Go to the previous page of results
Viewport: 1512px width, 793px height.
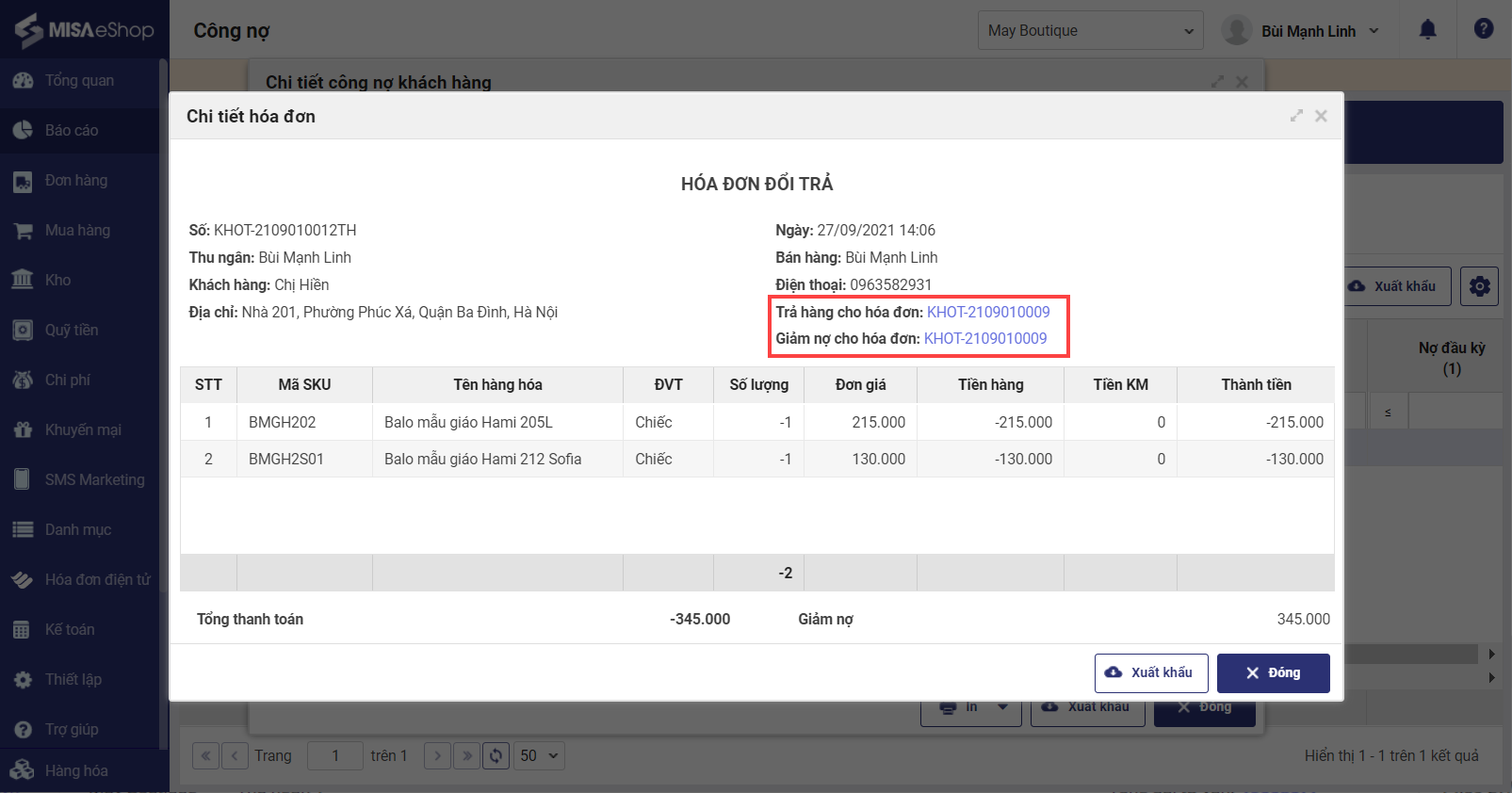coord(236,755)
